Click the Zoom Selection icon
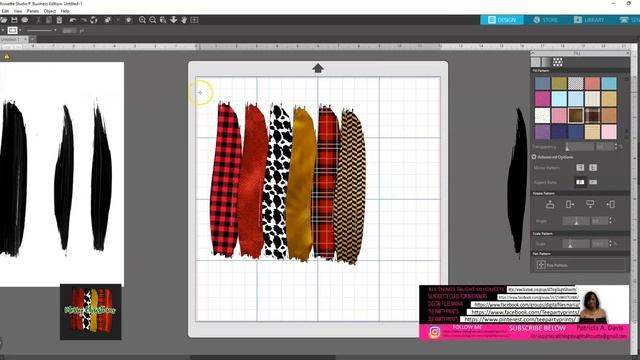Viewport: 640px width, 360px height. (163, 20)
